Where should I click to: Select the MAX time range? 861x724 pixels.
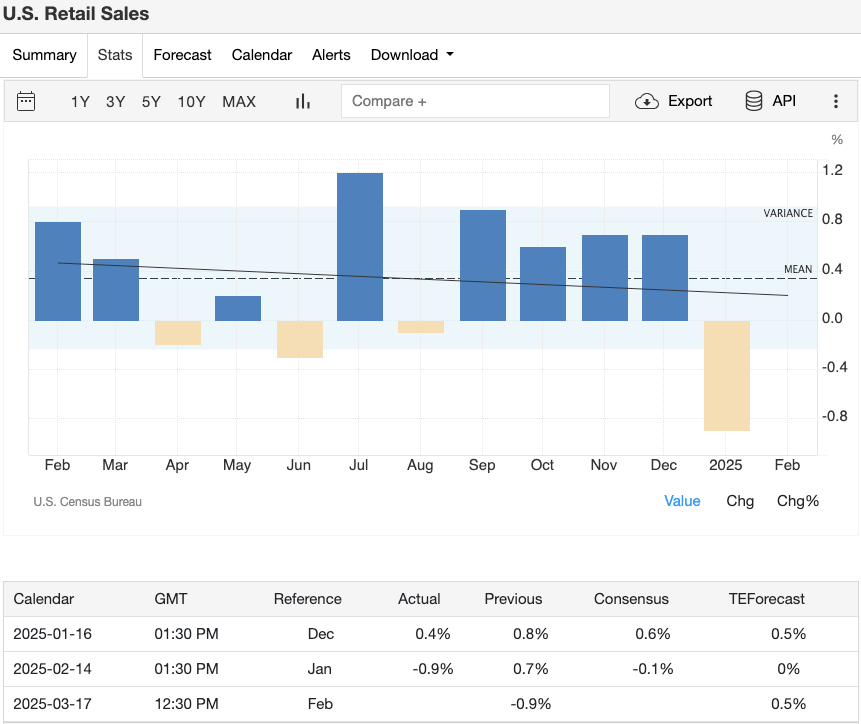[239, 101]
